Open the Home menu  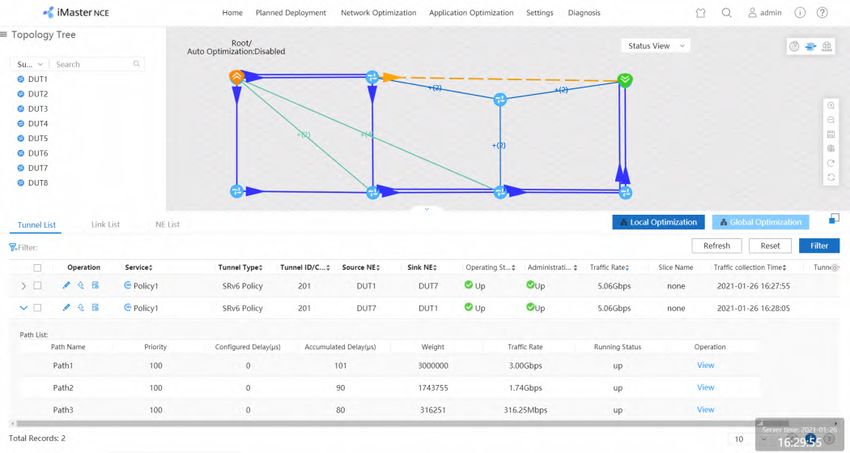point(233,12)
